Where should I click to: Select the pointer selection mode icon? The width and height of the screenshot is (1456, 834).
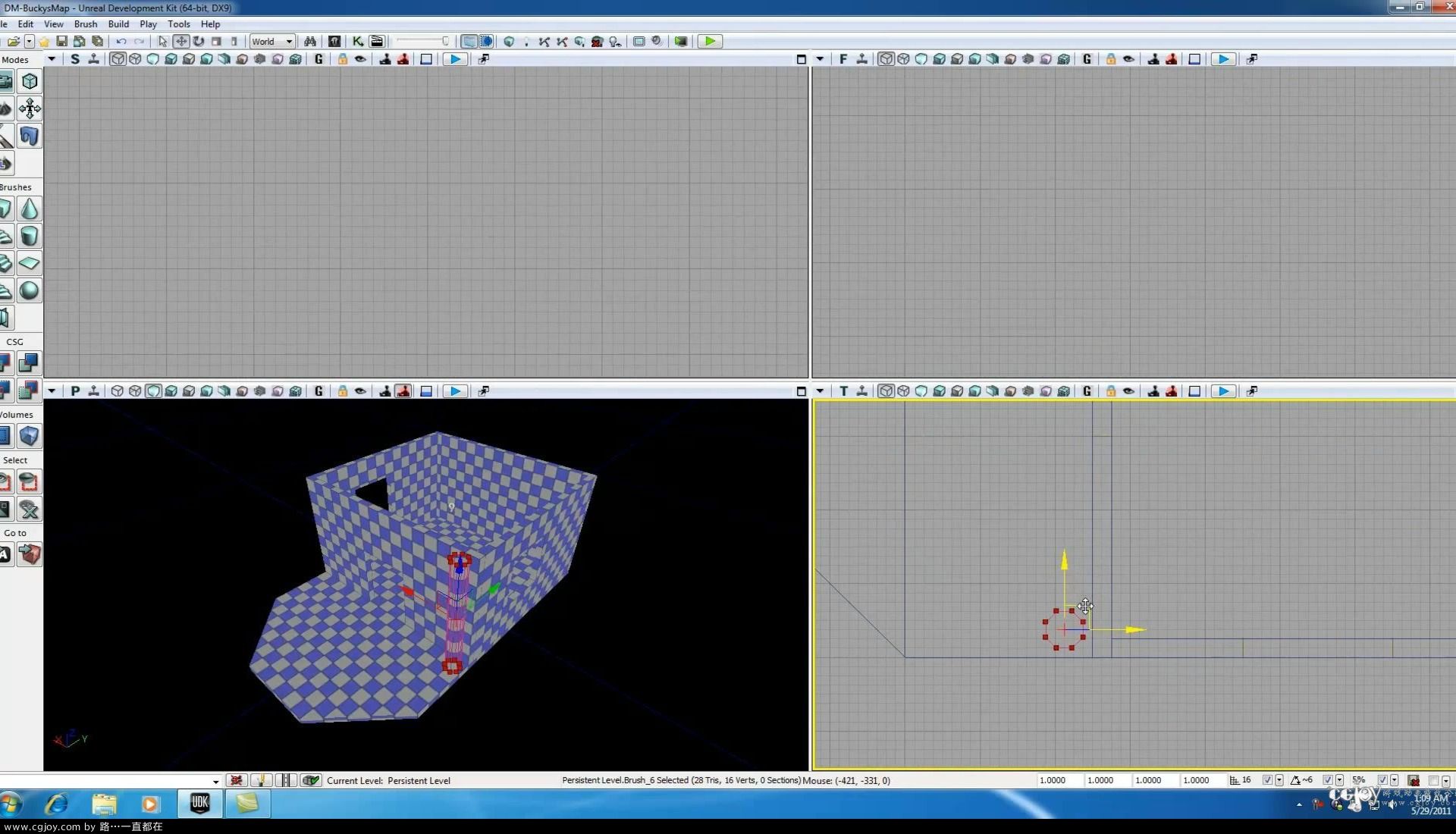coord(162,42)
